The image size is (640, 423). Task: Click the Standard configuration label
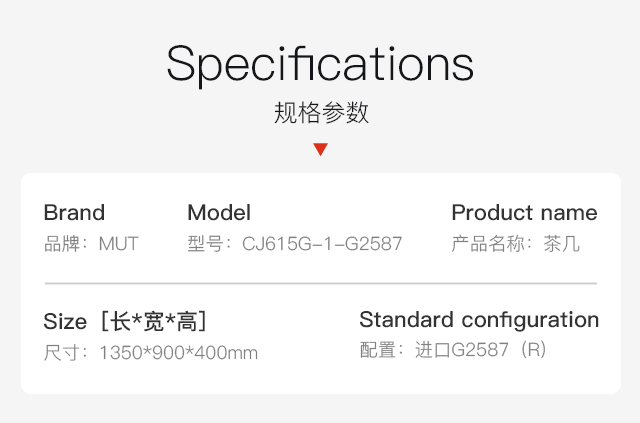point(479,320)
